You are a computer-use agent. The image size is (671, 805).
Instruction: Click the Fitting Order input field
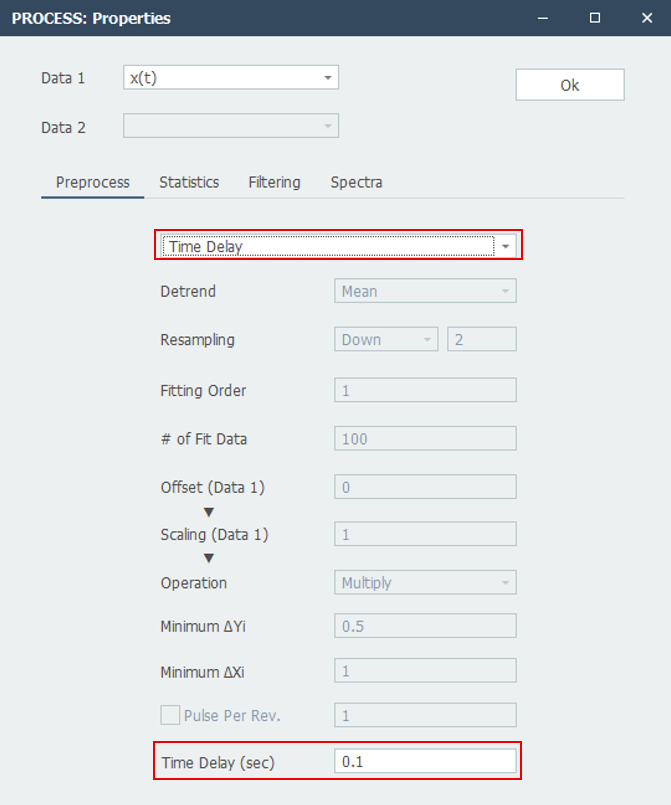(x=425, y=390)
